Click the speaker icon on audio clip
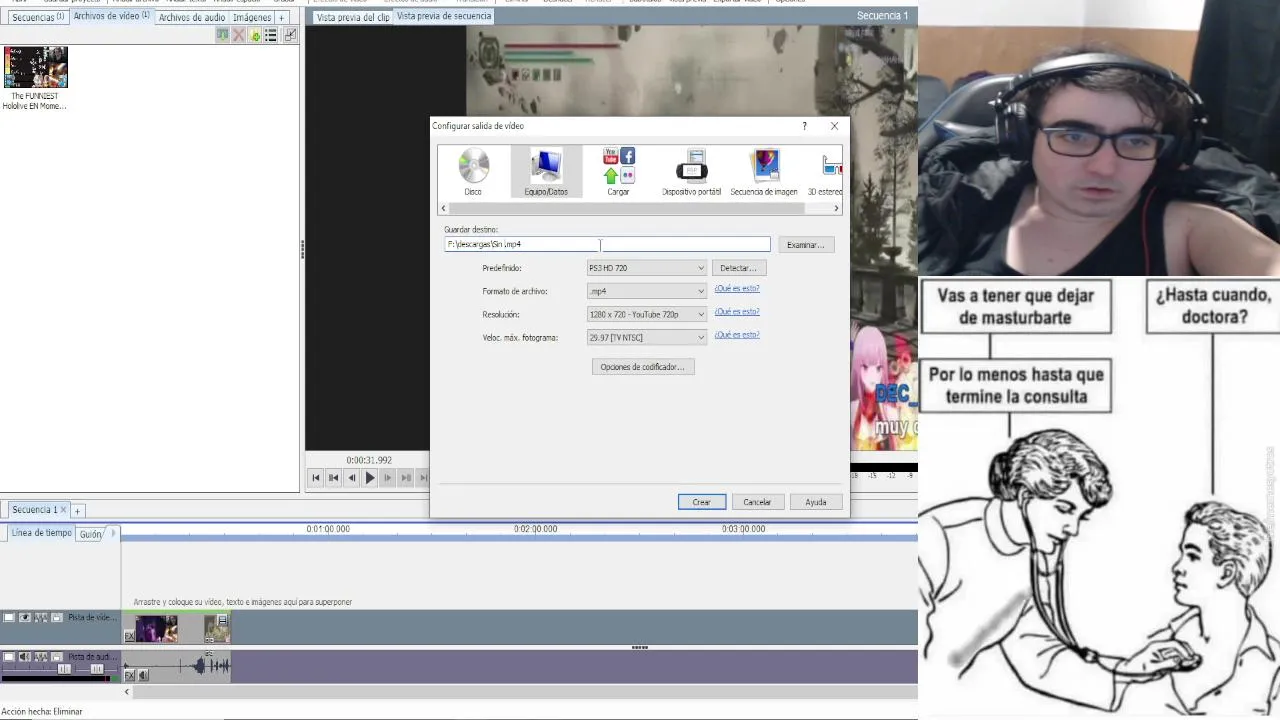 pos(142,676)
